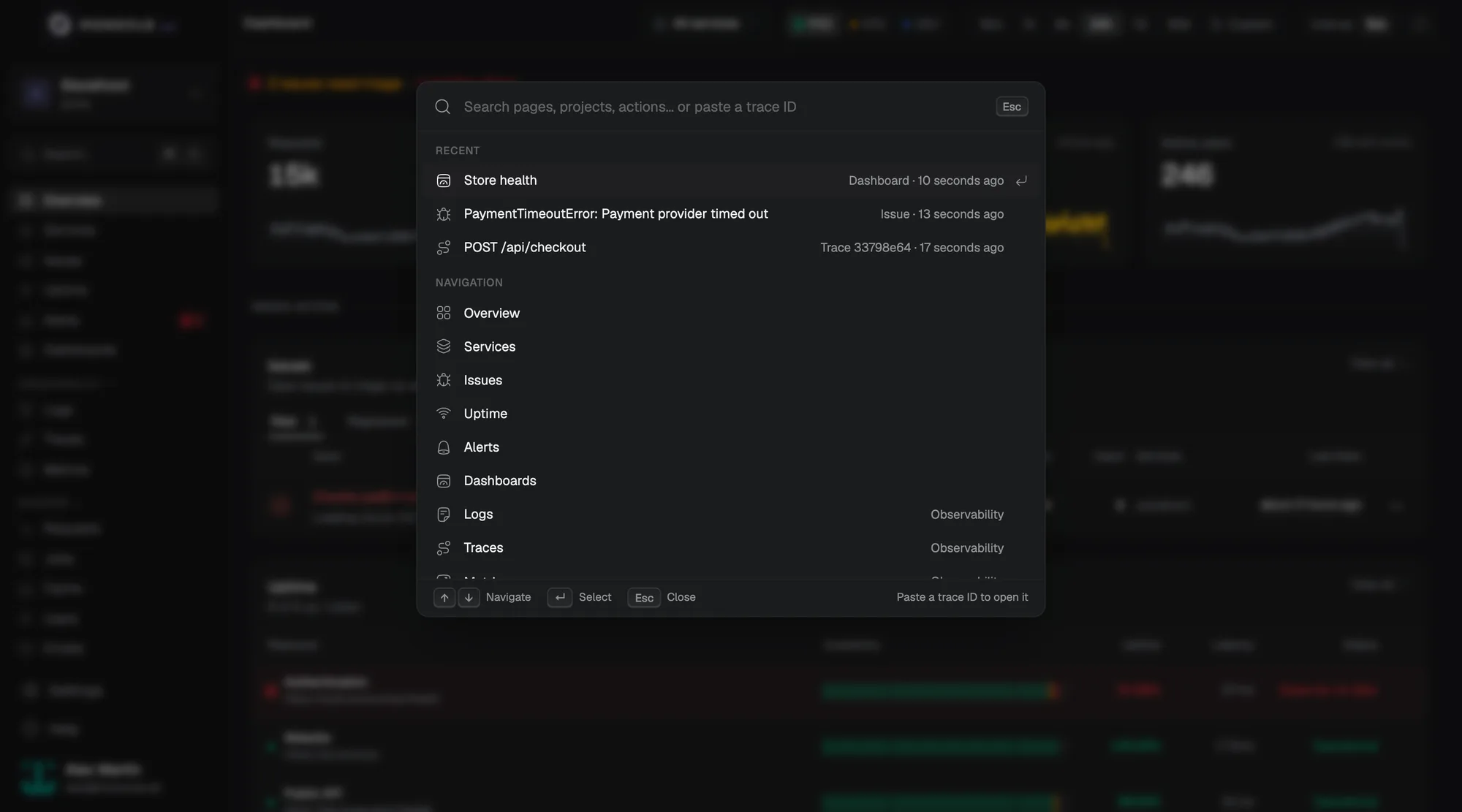The height and width of the screenshot is (812, 1462).
Task: Open Uptime from the navigation list
Action: (x=731, y=414)
